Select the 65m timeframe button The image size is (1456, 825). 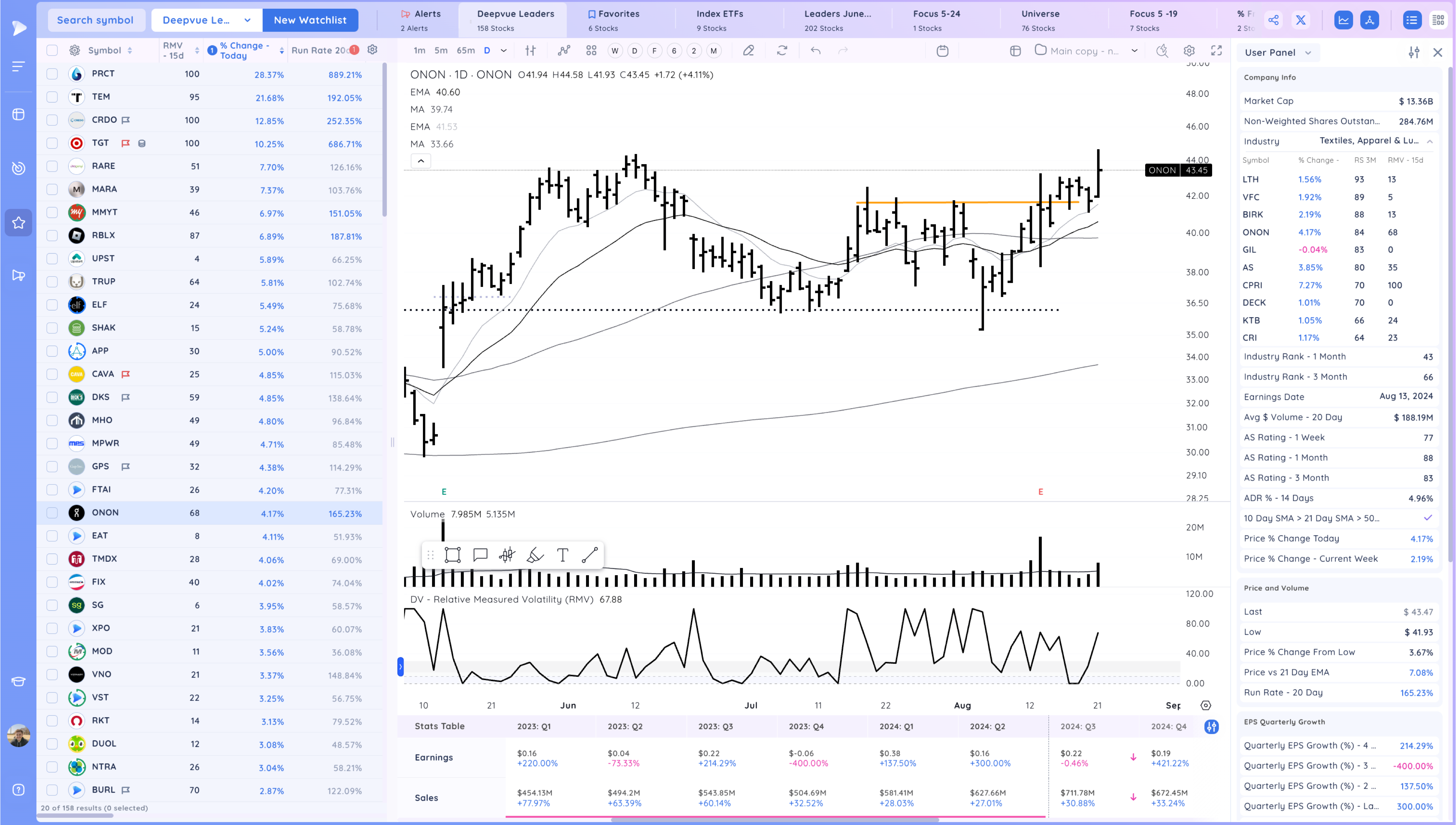(466, 51)
